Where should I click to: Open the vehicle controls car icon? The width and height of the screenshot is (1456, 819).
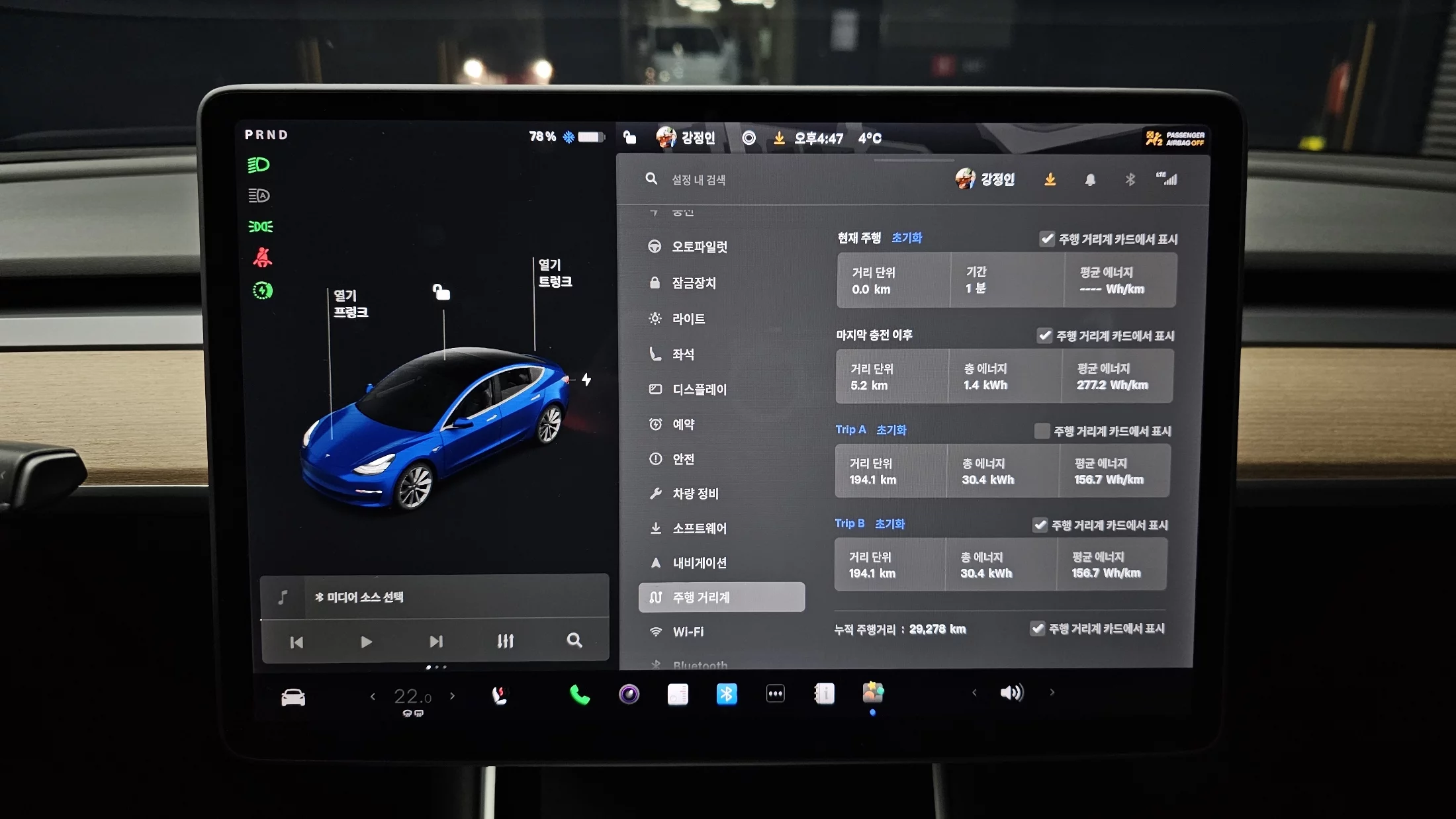point(293,697)
